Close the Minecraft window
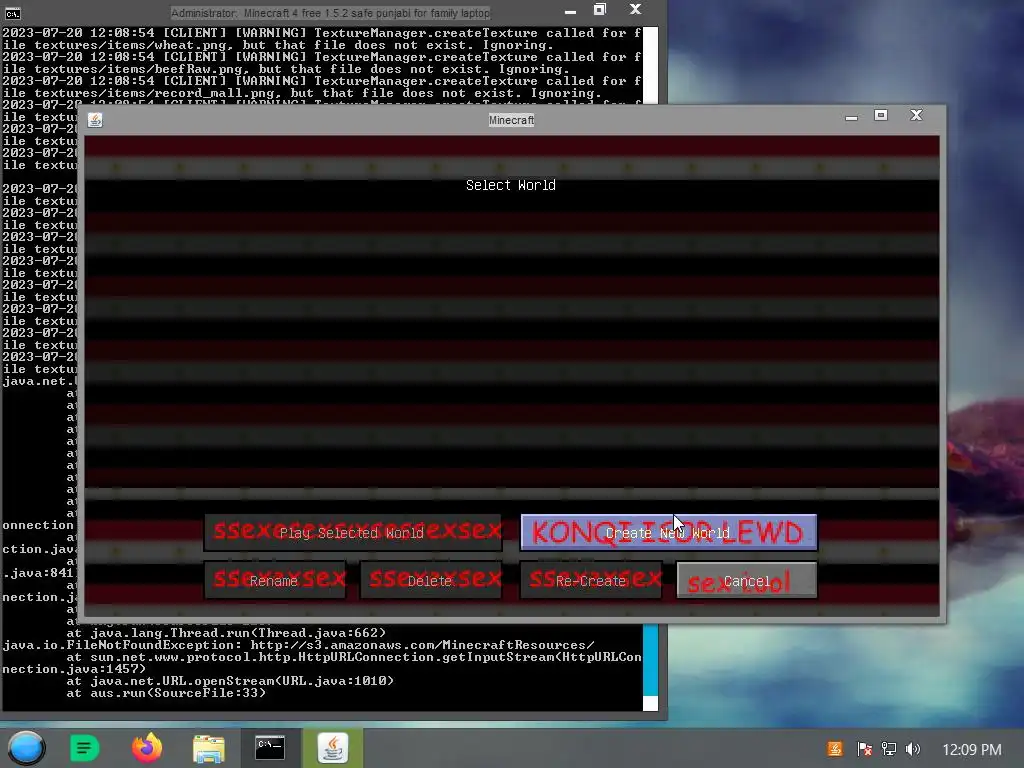The width and height of the screenshot is (1024, 768). (916, 116)
